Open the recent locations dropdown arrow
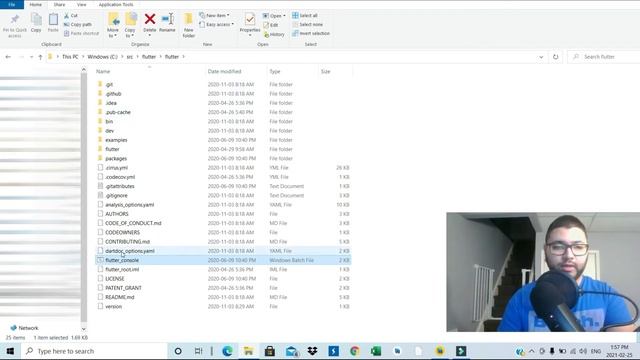Viewport: 640px width, 360px height. (x=31, y=57)
